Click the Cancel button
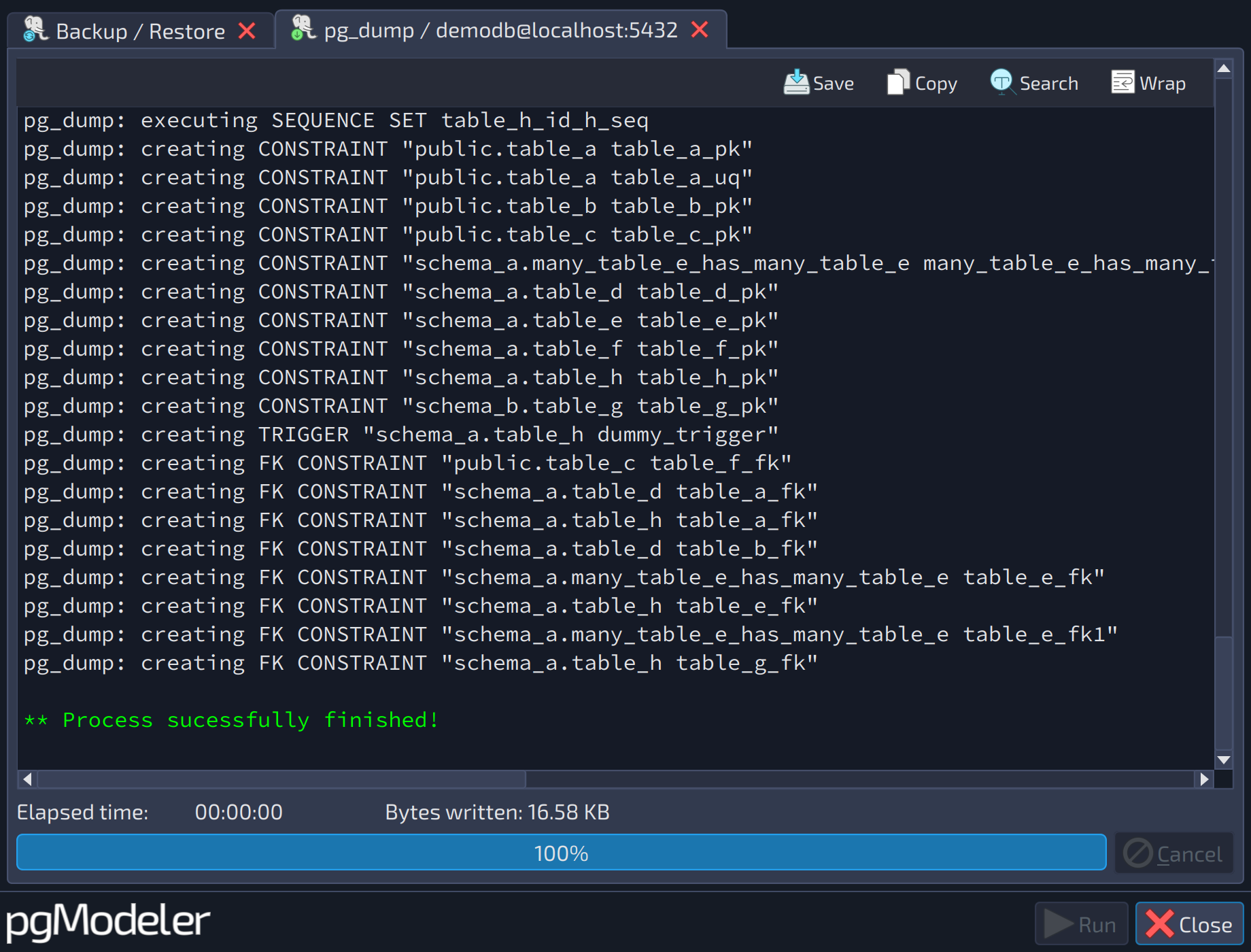The width and height of the screenshot is (1251, 952). pos(1173,853)
